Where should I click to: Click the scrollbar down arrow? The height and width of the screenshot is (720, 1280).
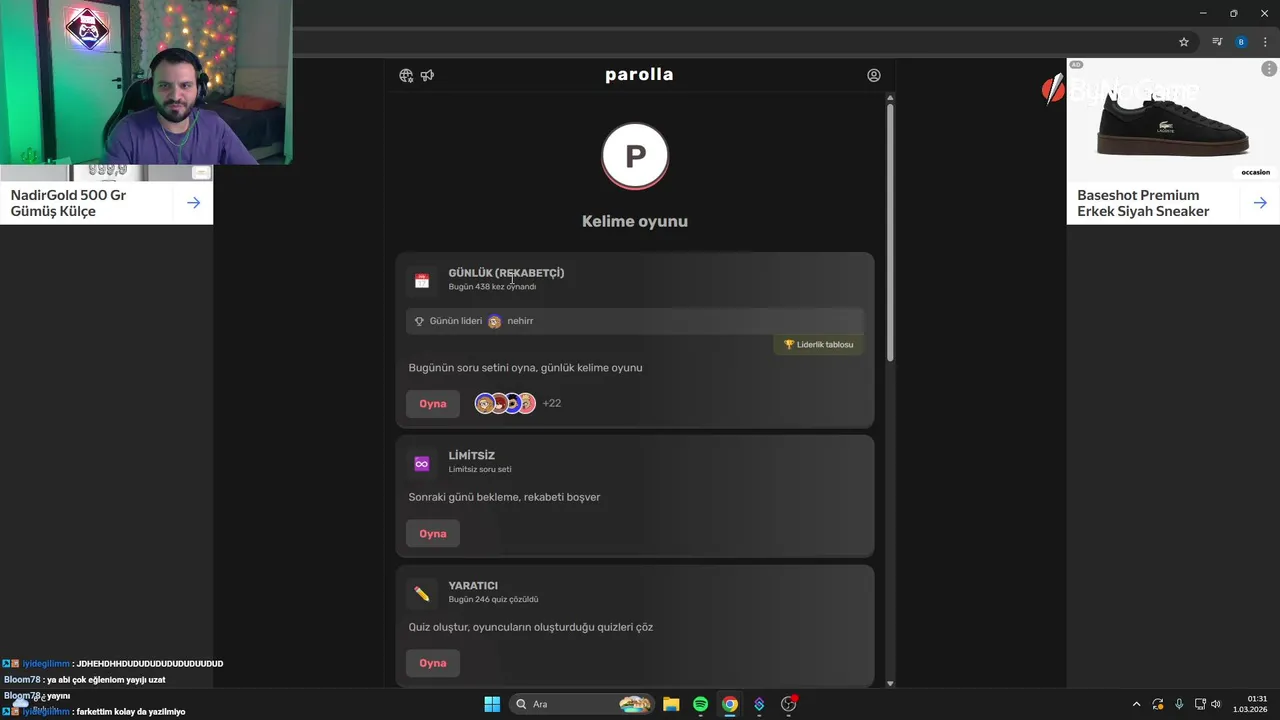pyautogui.click(x=890, y=684)
